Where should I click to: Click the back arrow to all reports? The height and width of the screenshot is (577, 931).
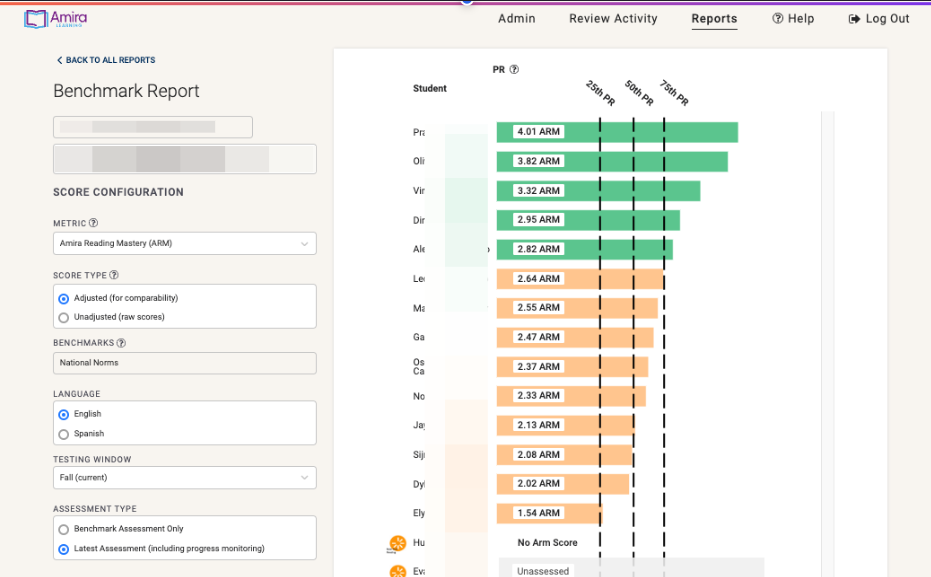(59, 60)
